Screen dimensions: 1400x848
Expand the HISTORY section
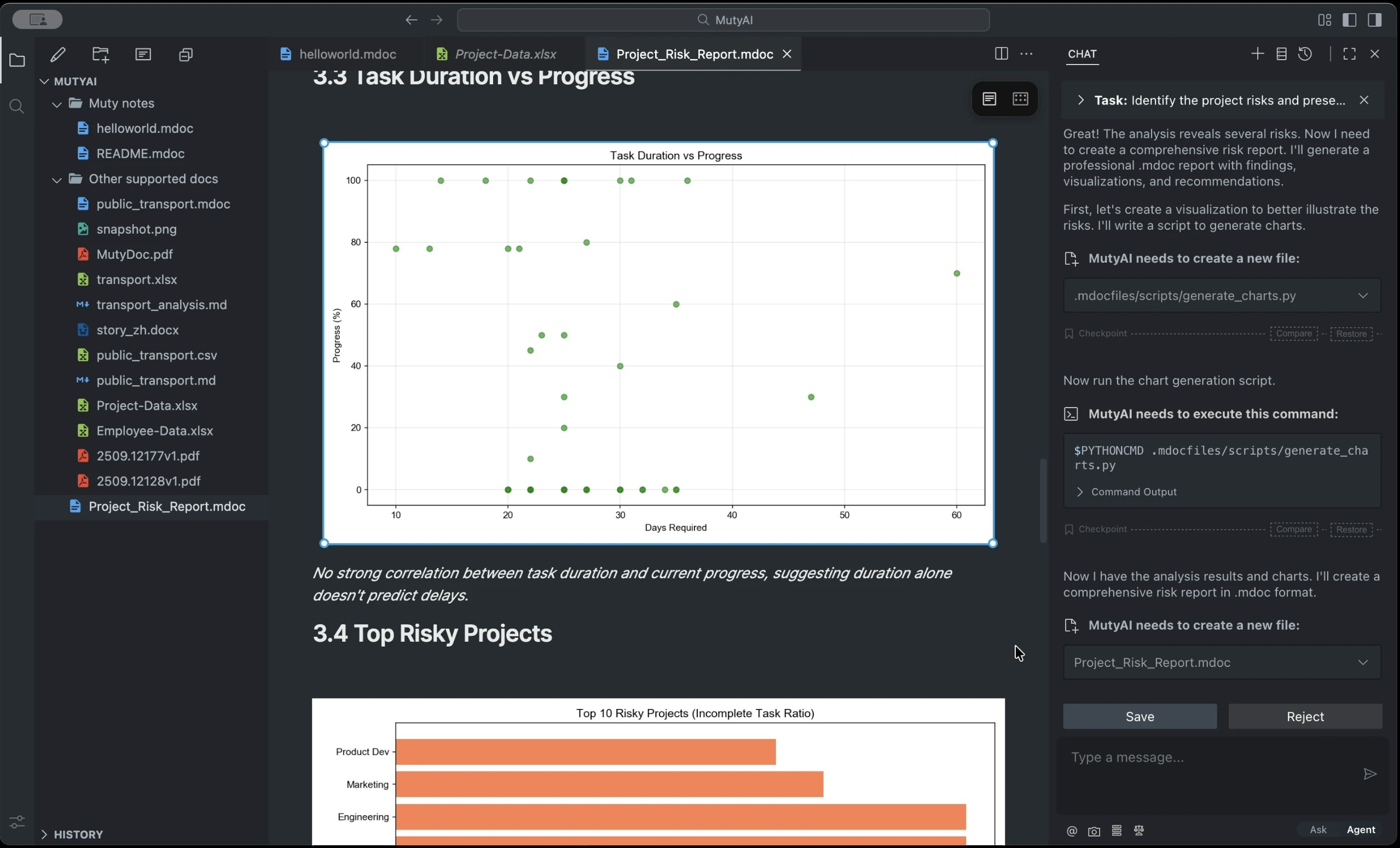click(x=44, y=834)
